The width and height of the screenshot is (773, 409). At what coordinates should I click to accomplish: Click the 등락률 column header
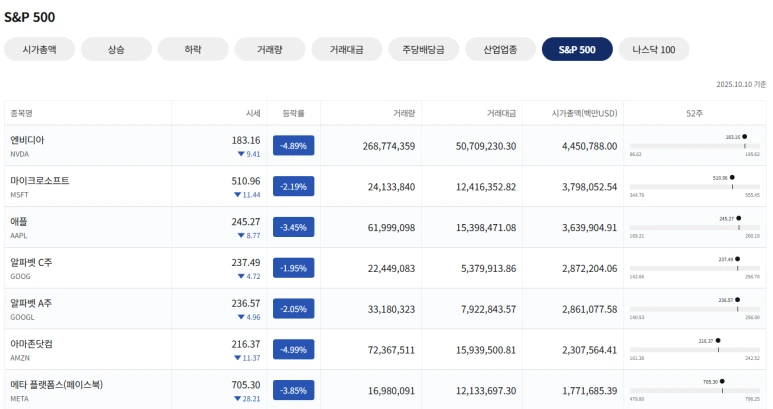[x=293, y=113]
